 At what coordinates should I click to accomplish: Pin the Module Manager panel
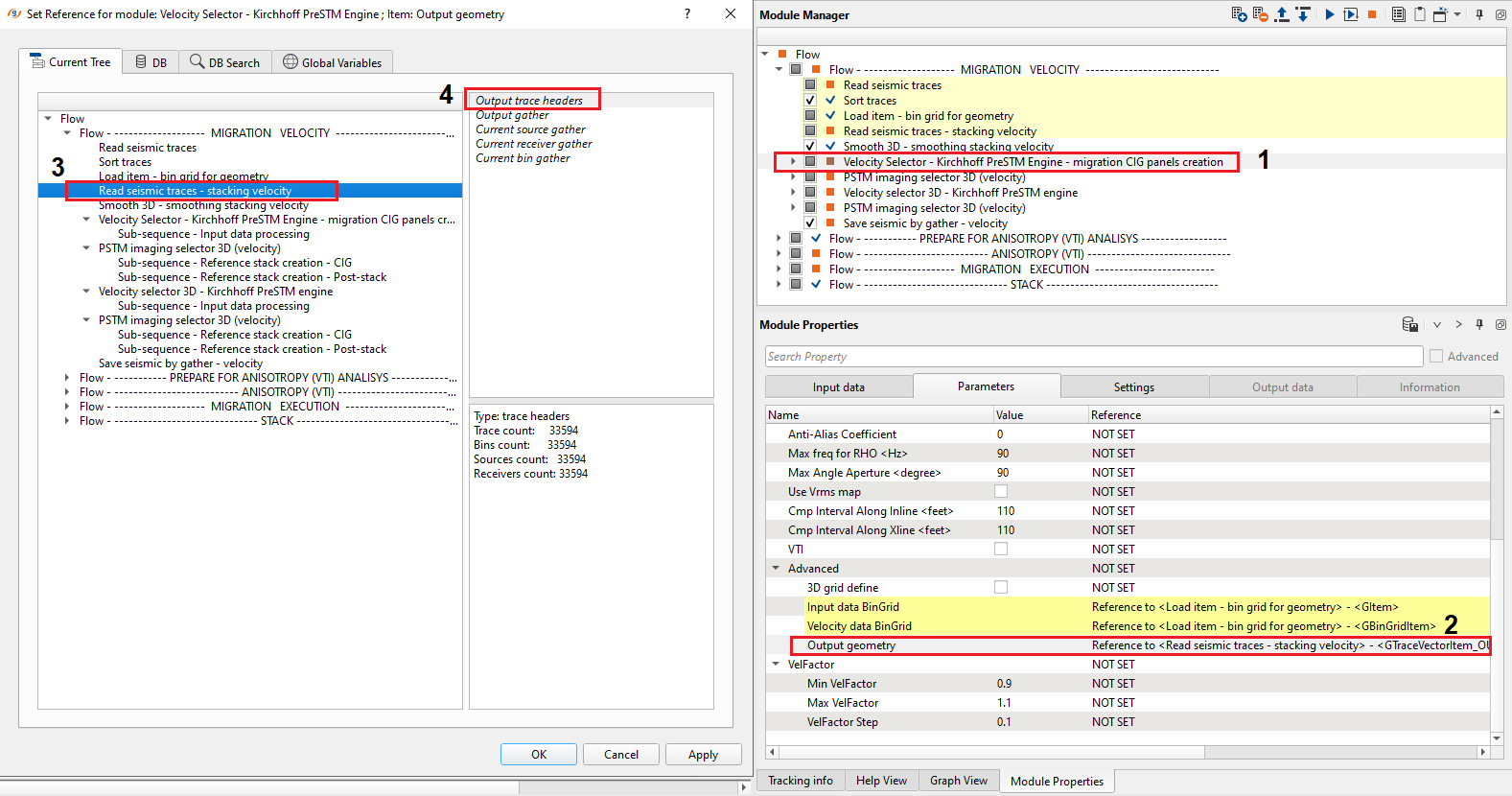(x=1479, y=14)
